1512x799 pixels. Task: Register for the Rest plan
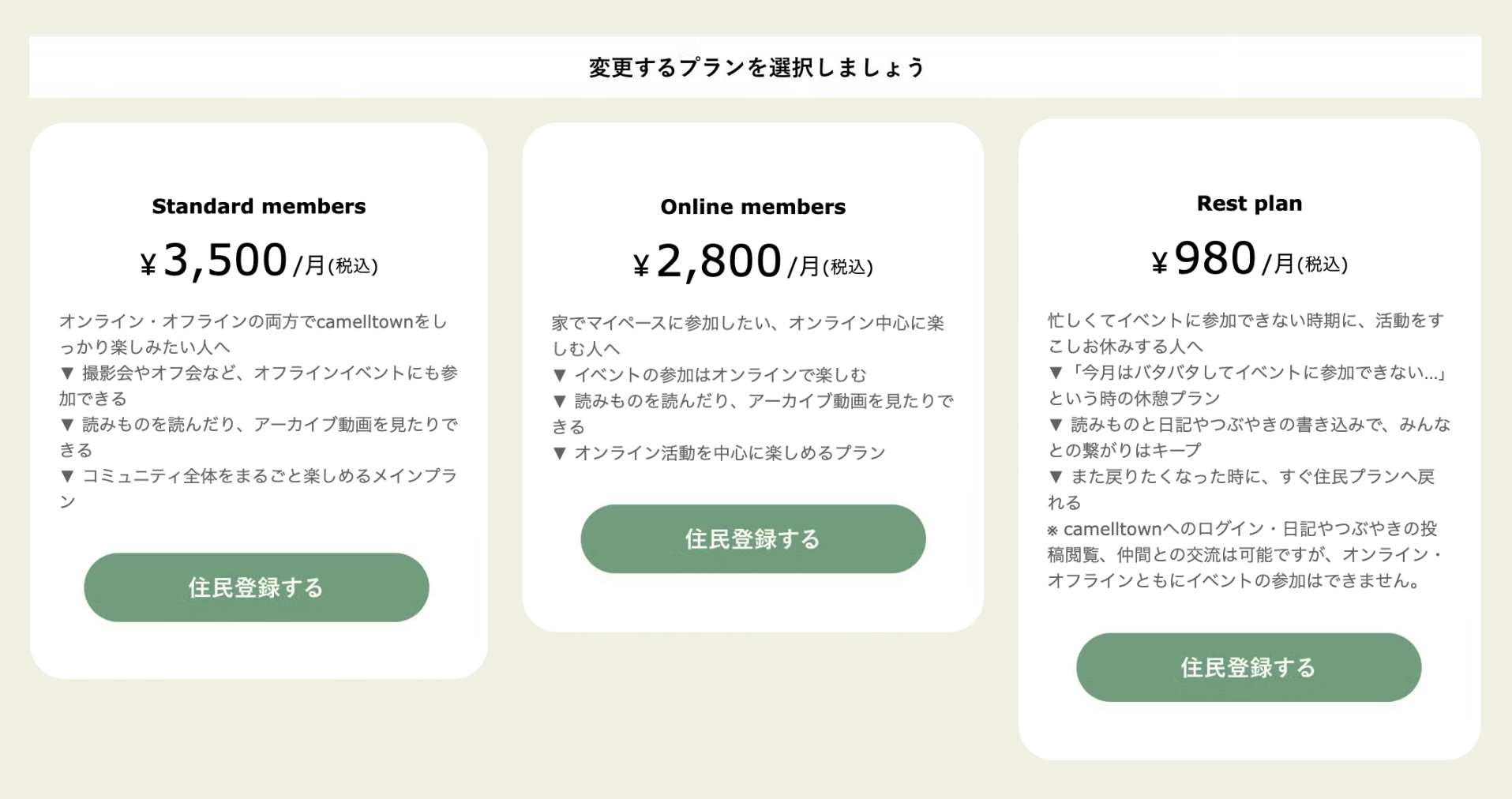pyautogui.click(x=1247, y=667)
